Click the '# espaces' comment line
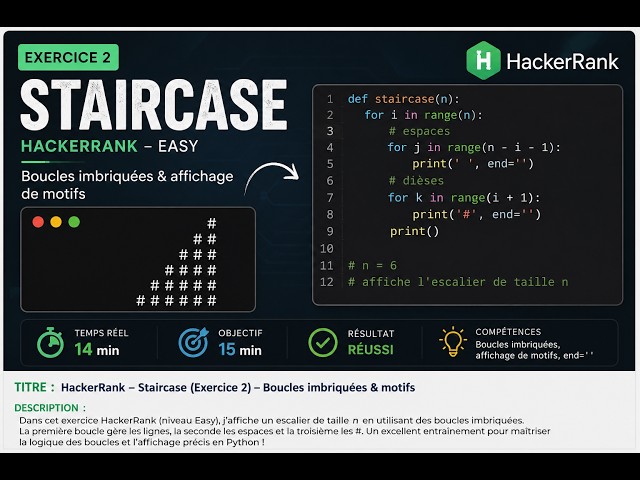Image resolution: width=640 pixels, height=480 pixels. click(419, 131)
